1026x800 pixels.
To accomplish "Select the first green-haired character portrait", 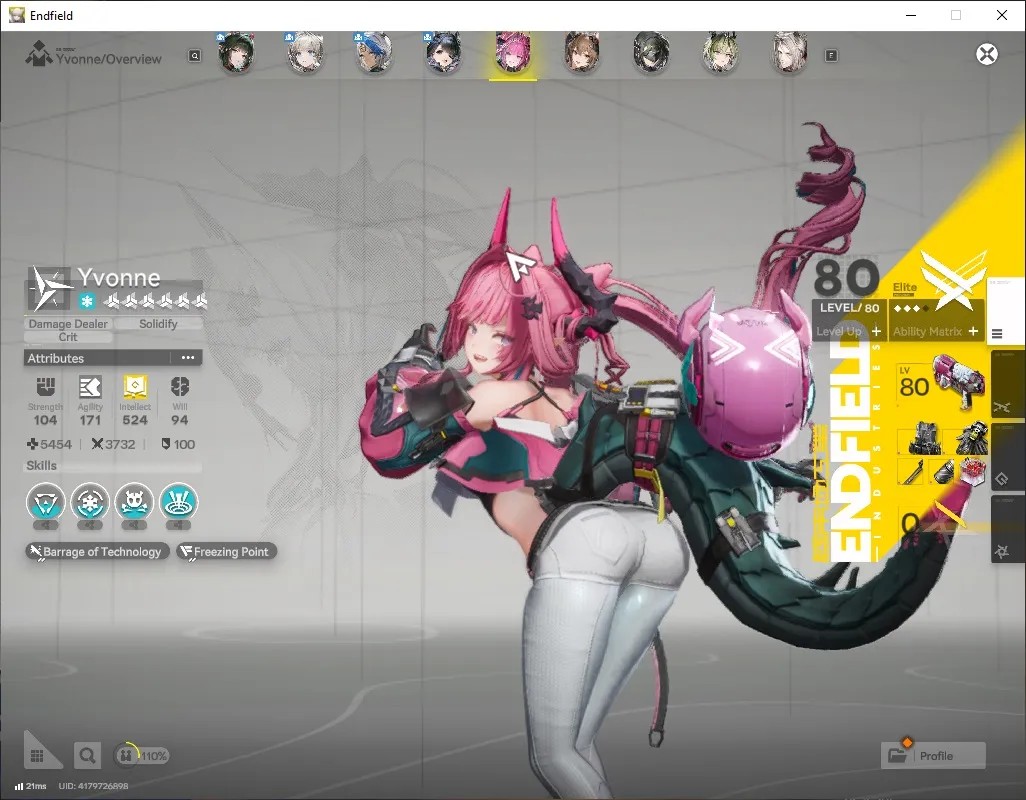I will coord(236,54).
